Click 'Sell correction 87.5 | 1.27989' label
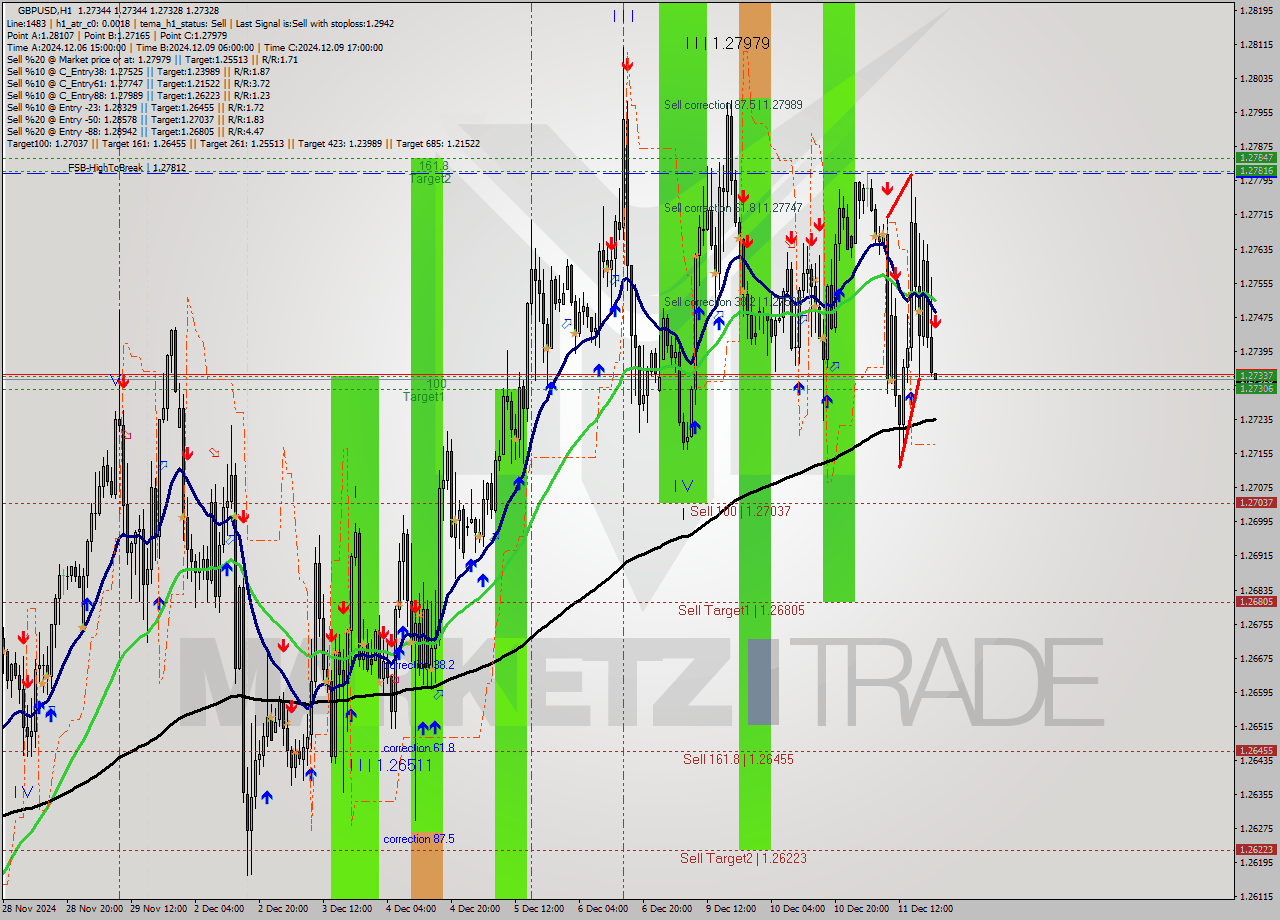 [x=733, y=104]
